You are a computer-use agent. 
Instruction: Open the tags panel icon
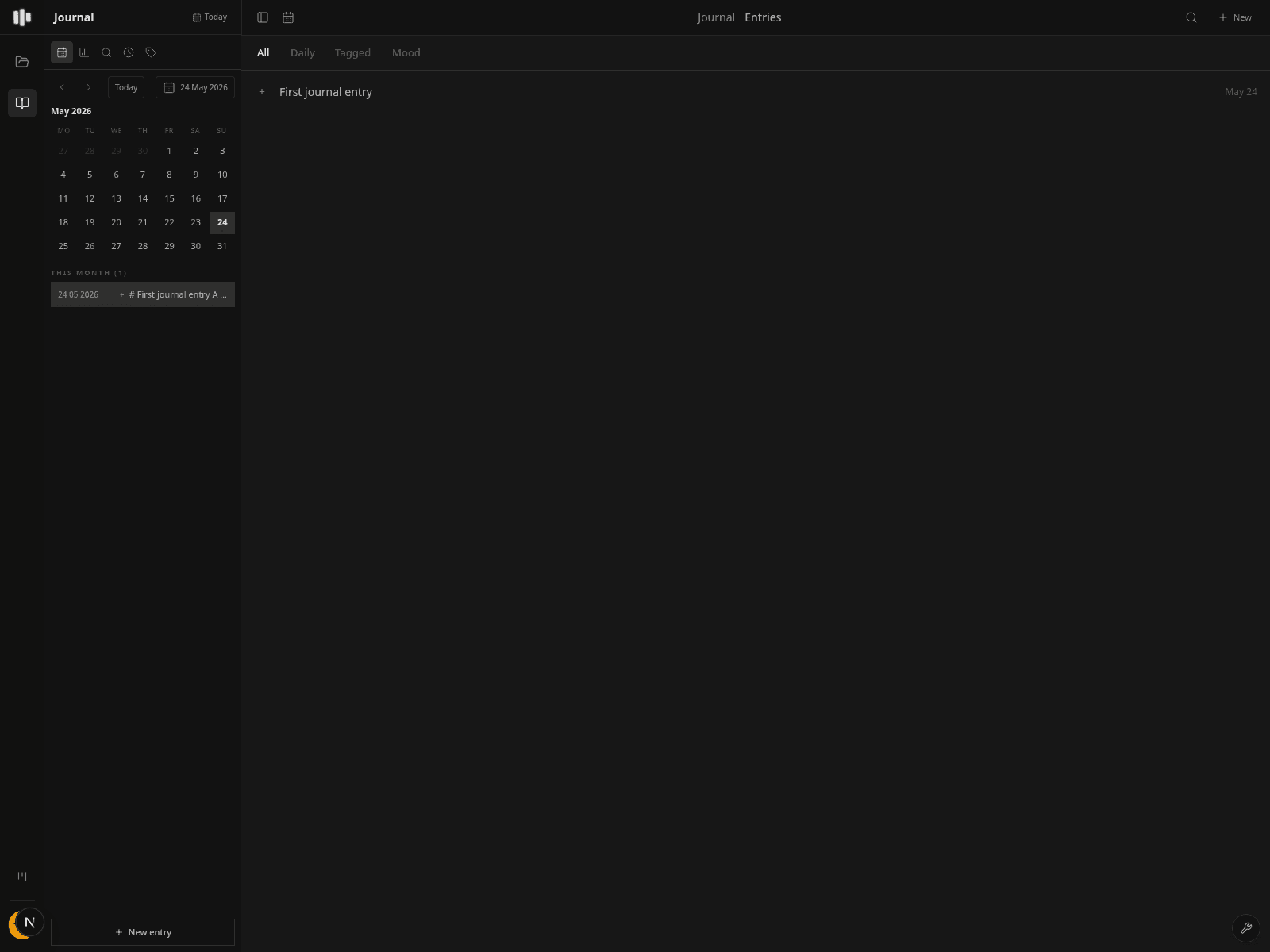point(151,52)
